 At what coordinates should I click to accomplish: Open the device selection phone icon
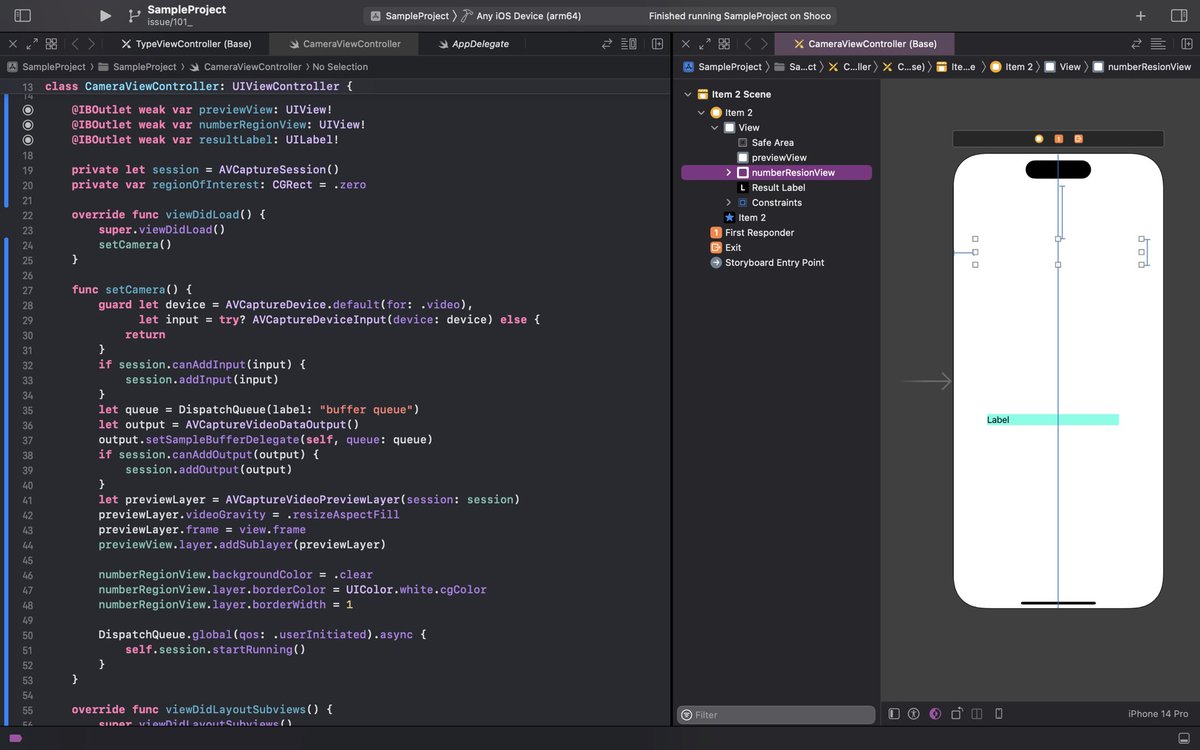pos(998,714)
